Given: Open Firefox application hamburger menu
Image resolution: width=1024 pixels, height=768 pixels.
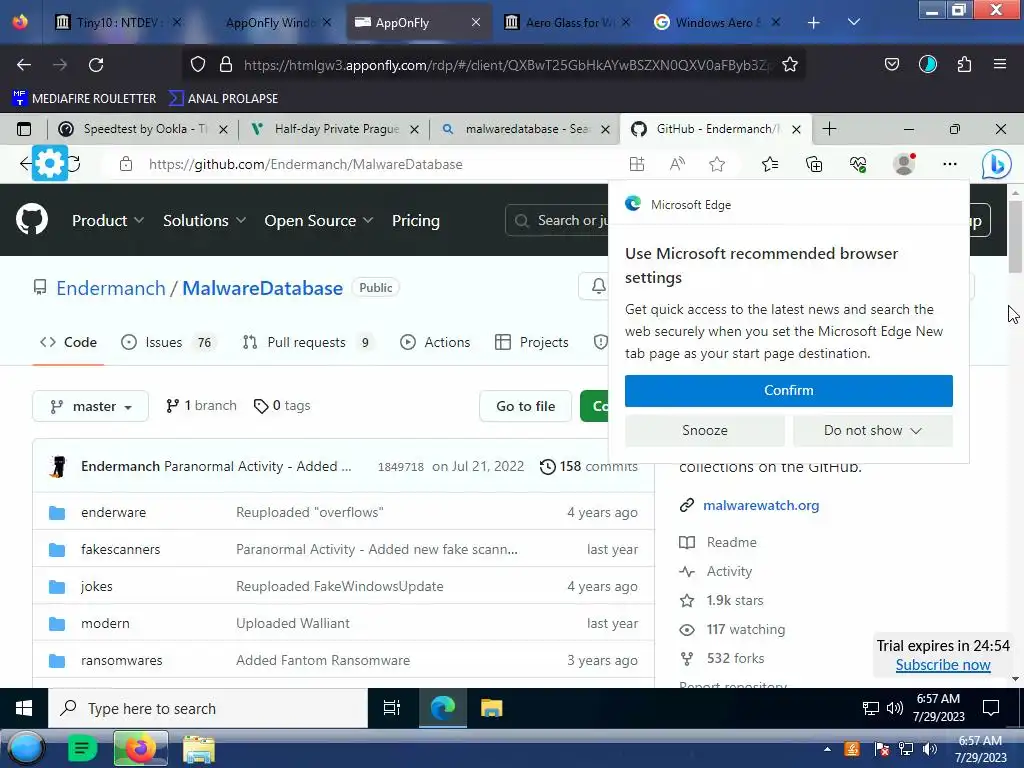Looking at the screenshot, I should pyautogui.click(x=1000, y=64).
